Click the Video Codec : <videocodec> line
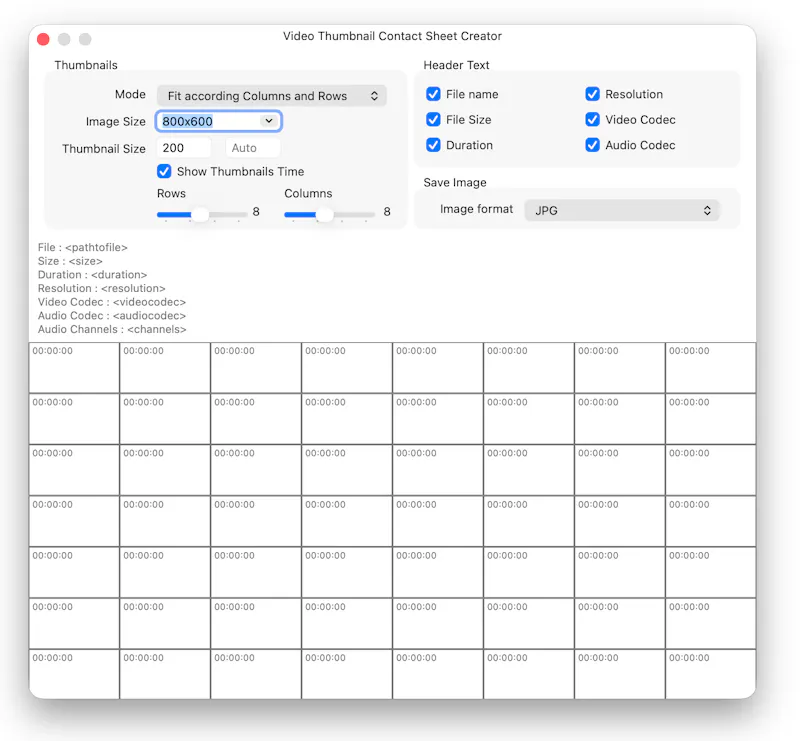 pyautogui.click(x=112, y=302)
